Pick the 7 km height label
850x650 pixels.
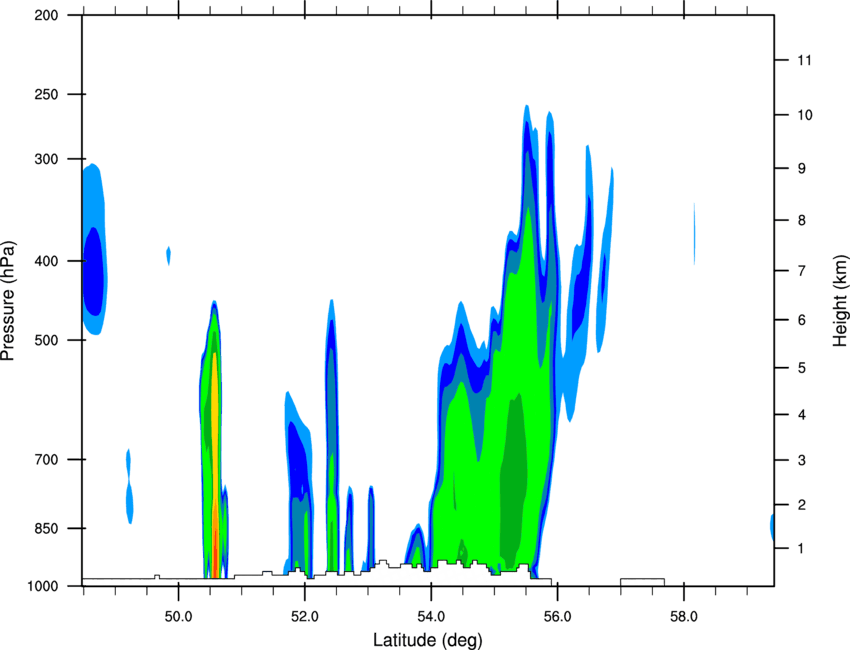[801, 271]
